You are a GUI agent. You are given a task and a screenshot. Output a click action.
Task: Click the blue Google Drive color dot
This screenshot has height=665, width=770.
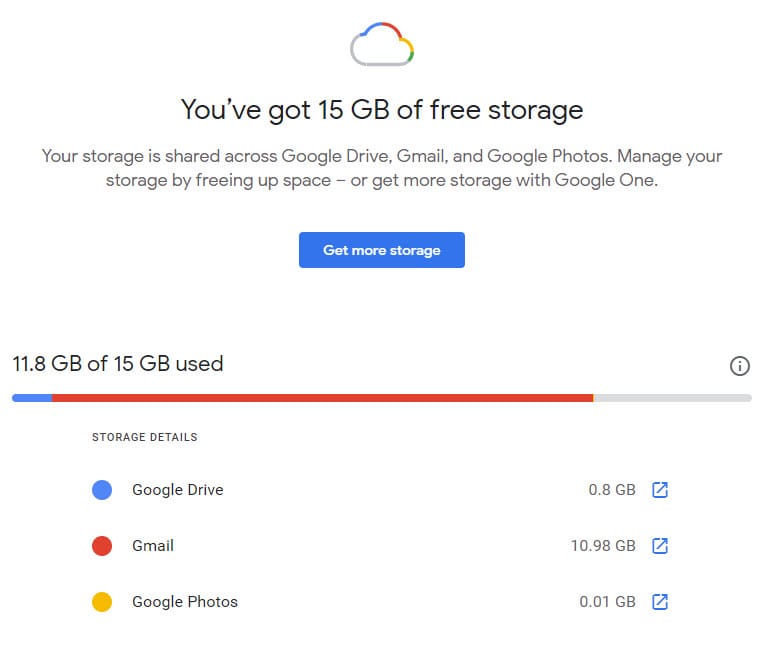[102, 490]
